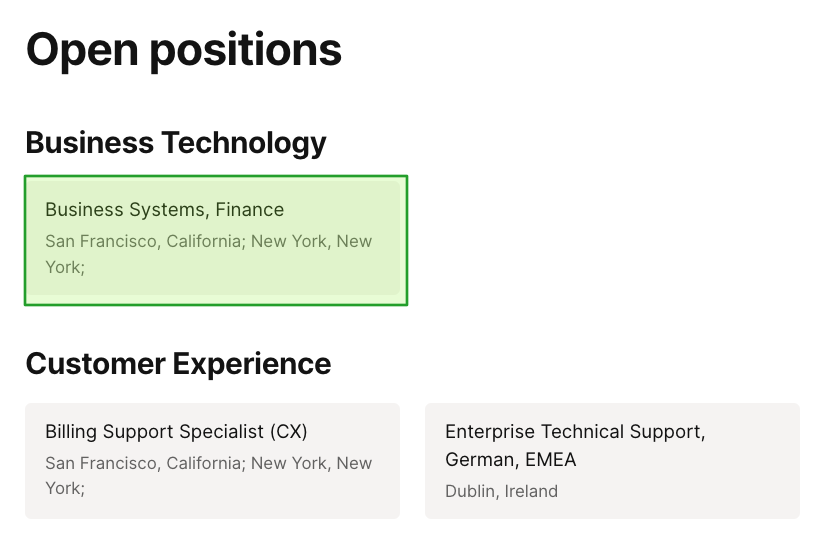Open Enterprise Technical Support, German, EMEA card
The image size is (819, 540).
[x=612, y=461]
